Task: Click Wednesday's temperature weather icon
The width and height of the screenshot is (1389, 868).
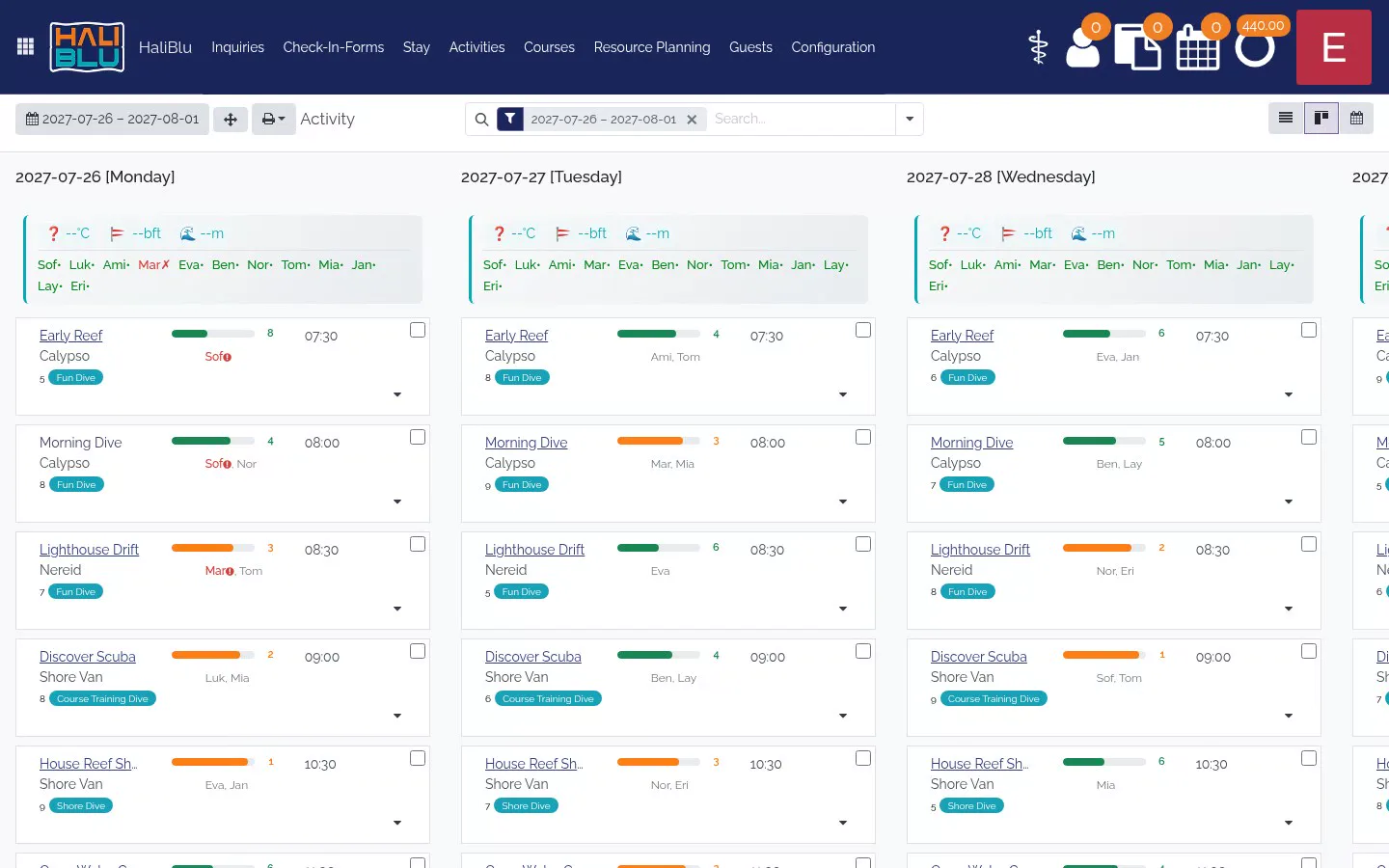Action: [944, 233]
